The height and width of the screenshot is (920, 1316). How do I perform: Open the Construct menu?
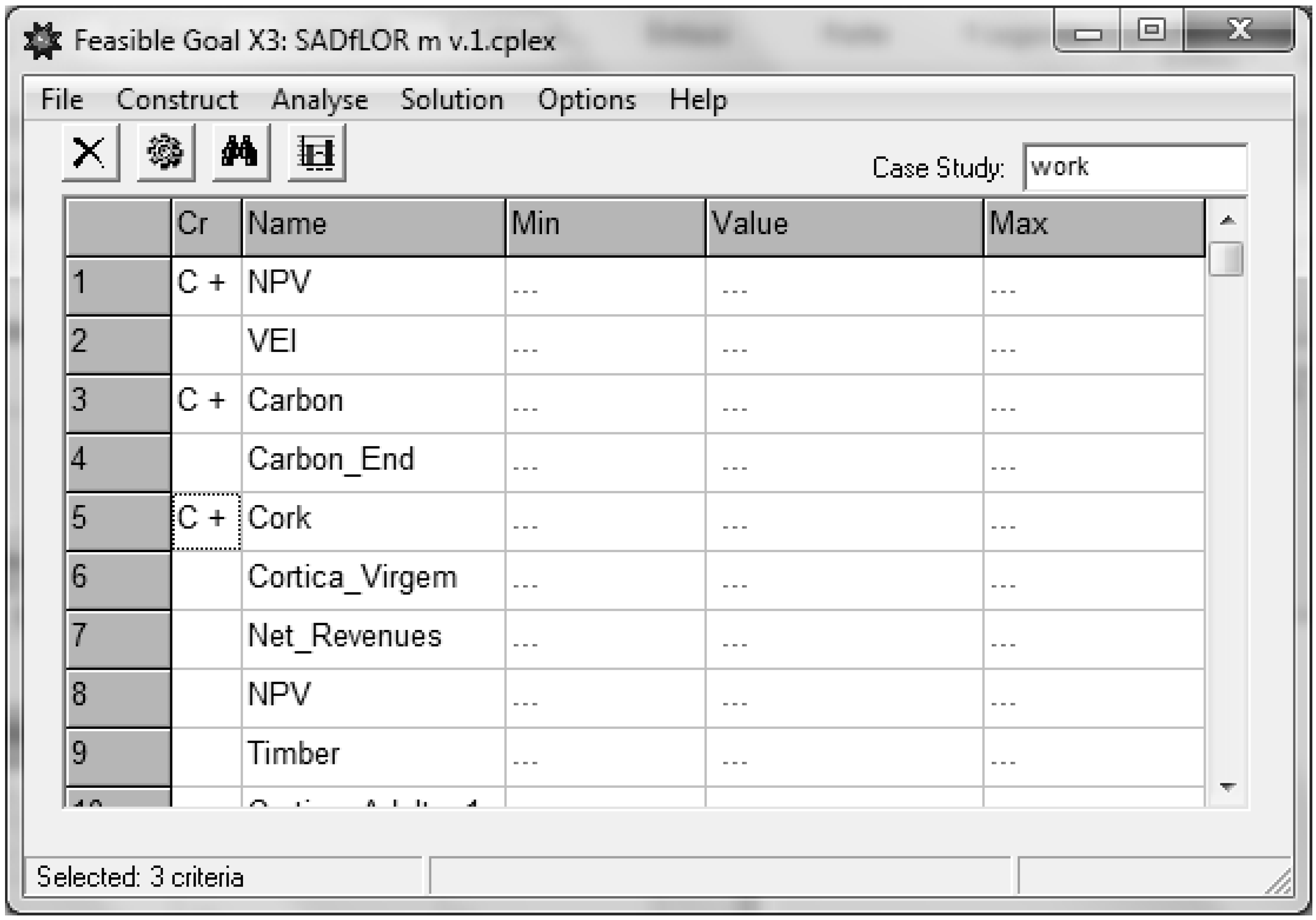tap(177, 100)
